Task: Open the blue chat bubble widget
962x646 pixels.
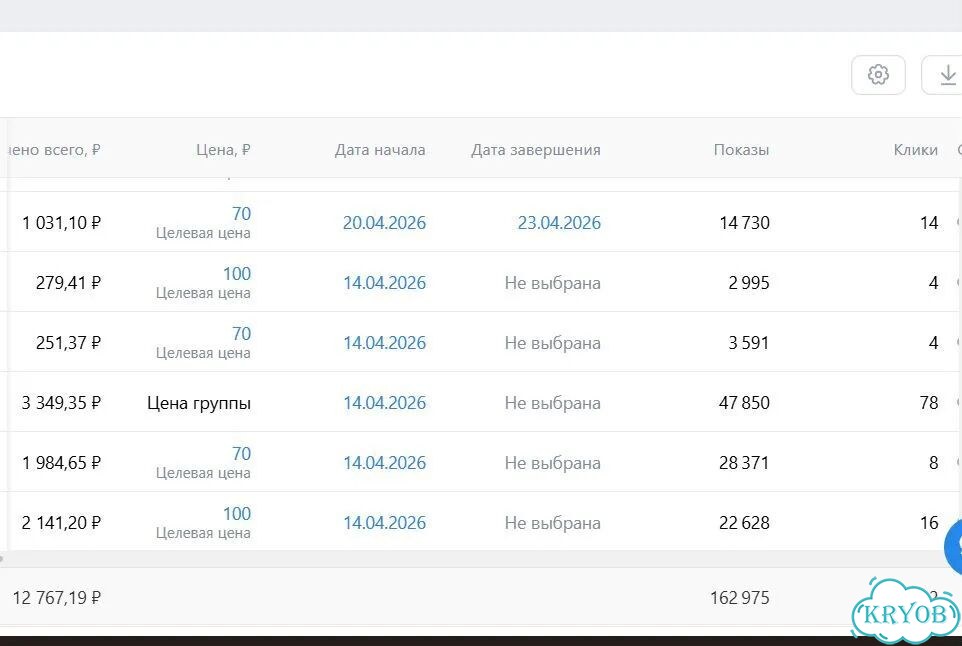Action: pyautogui.click(x=954, y=547)
